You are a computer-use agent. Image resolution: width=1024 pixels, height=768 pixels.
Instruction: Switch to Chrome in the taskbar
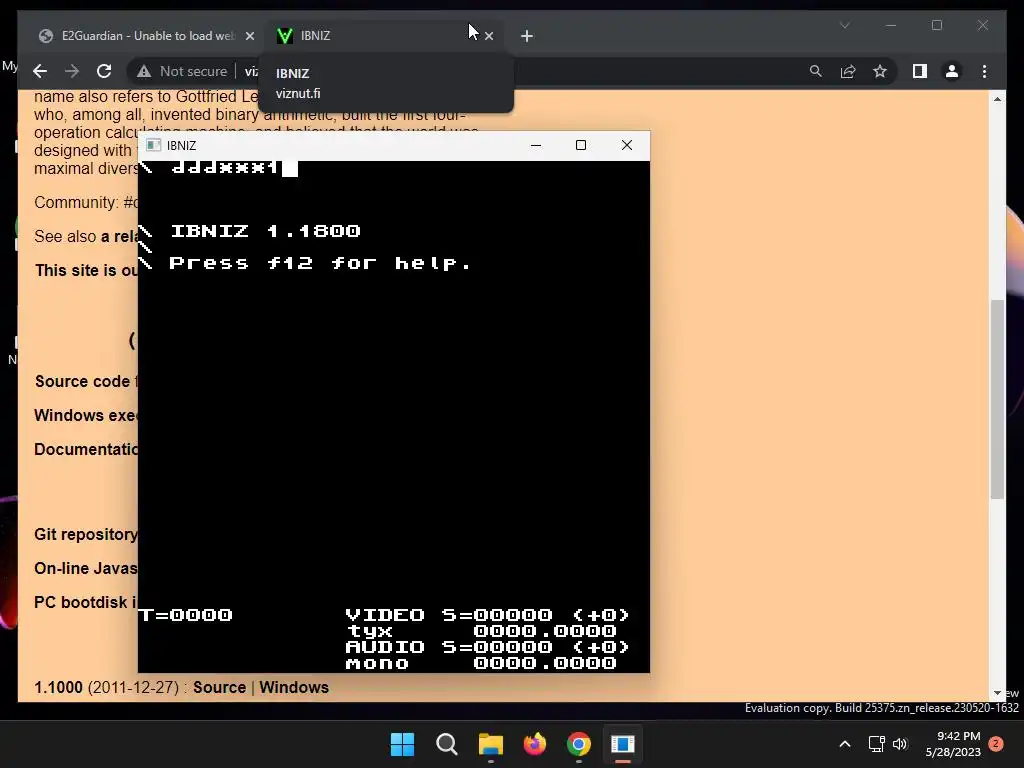tap(579, 744)
